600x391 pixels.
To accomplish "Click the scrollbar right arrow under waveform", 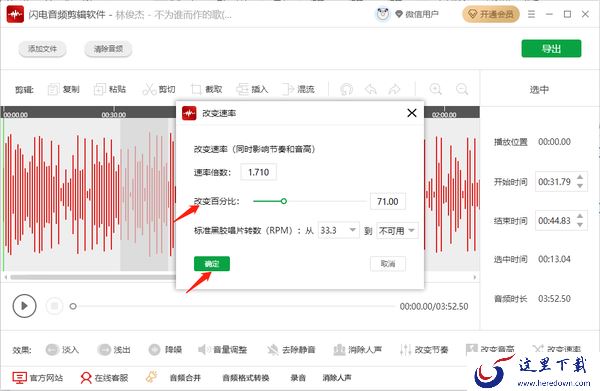I will pos(474,277).
